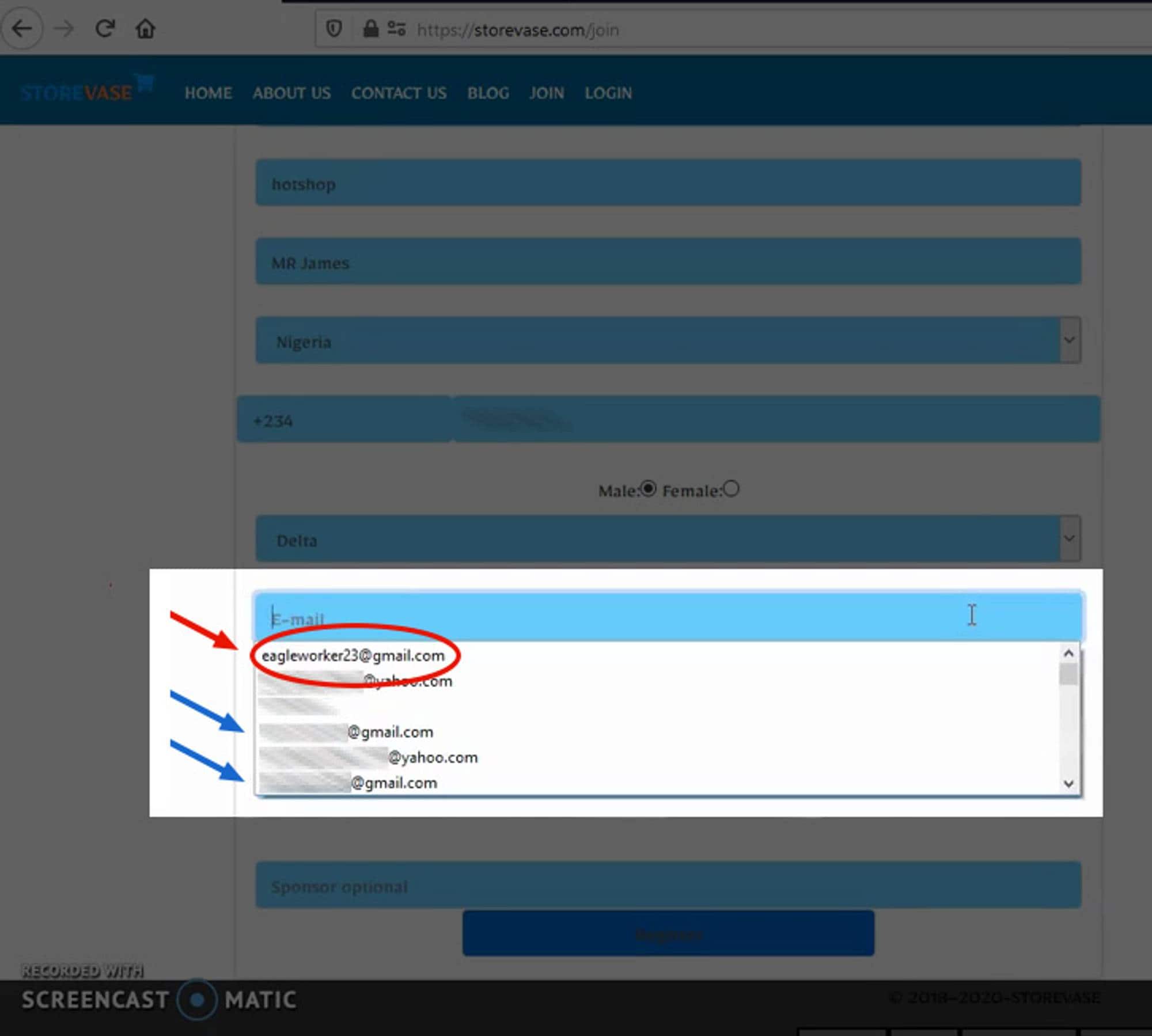The height and width of the screenshot is (1036, 1152).
Task: Click the suggestion list scroll down arrow
Action: (x=1068, y=784)
